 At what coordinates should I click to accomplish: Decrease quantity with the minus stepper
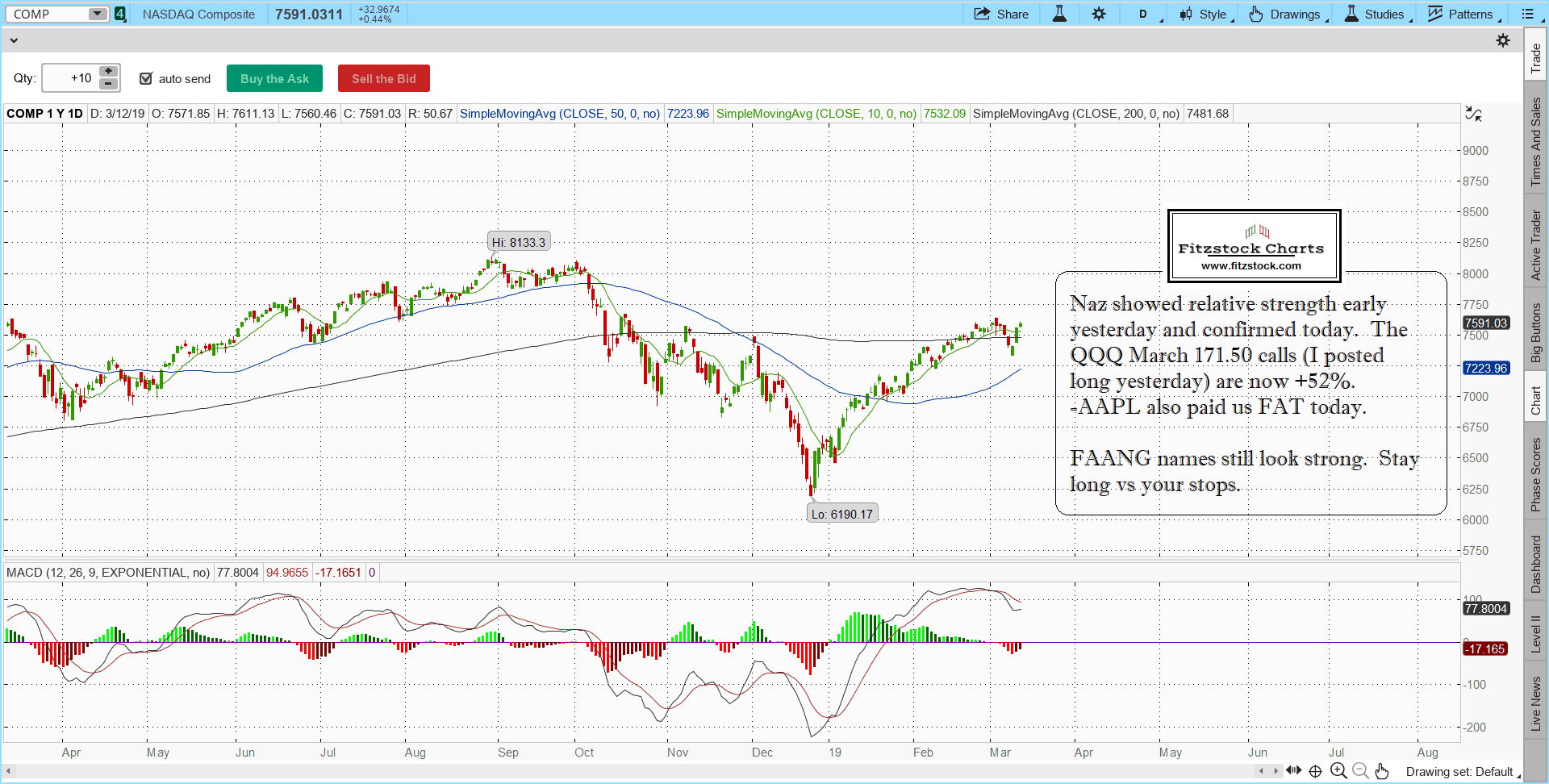108,84
